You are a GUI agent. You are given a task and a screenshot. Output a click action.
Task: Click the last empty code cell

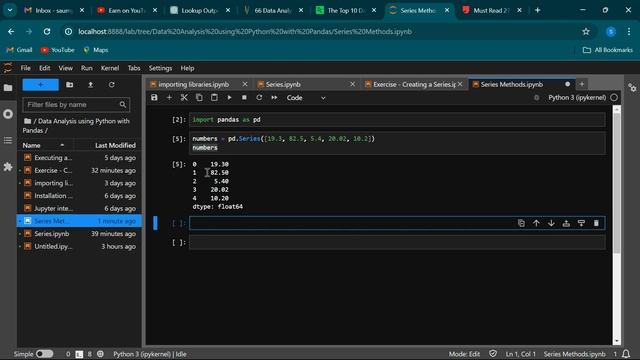(x=397, y=242)
